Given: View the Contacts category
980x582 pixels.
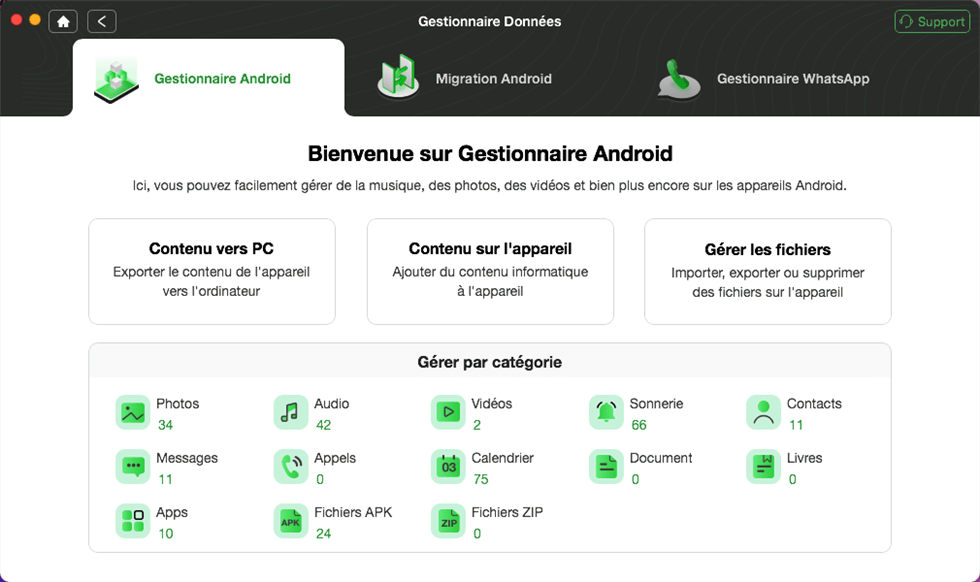Looking at the screenshot, I should (x=765, y=412).
